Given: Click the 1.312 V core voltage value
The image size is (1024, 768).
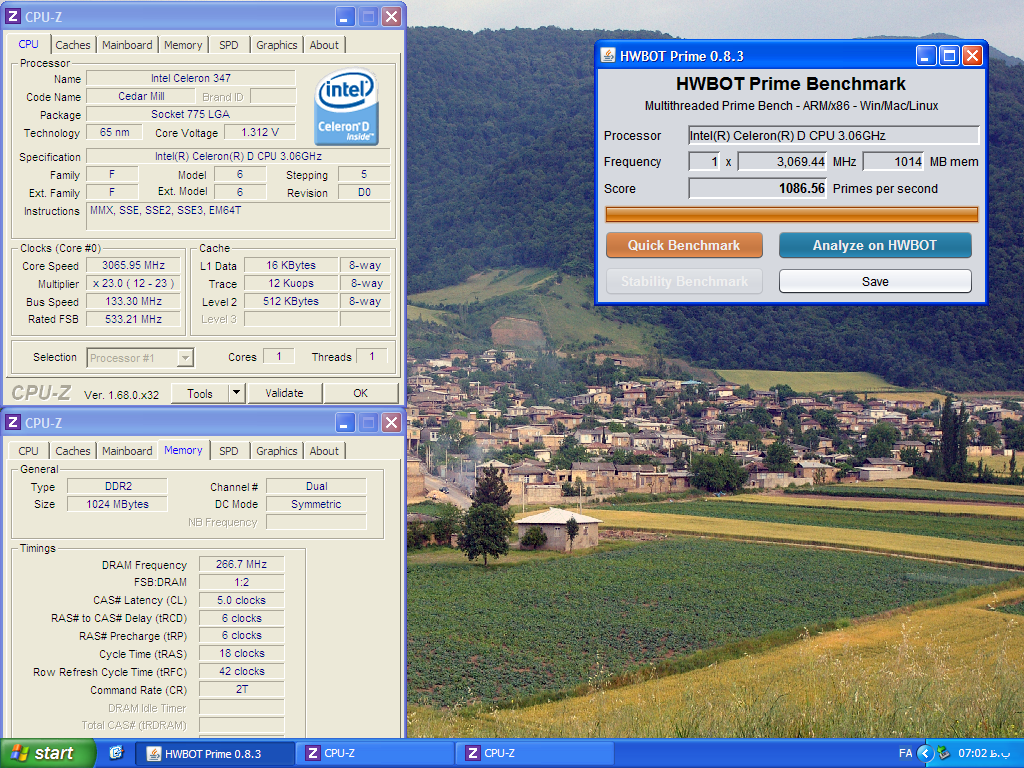Looking at the screenshot, I should click(x=259, y=132).
